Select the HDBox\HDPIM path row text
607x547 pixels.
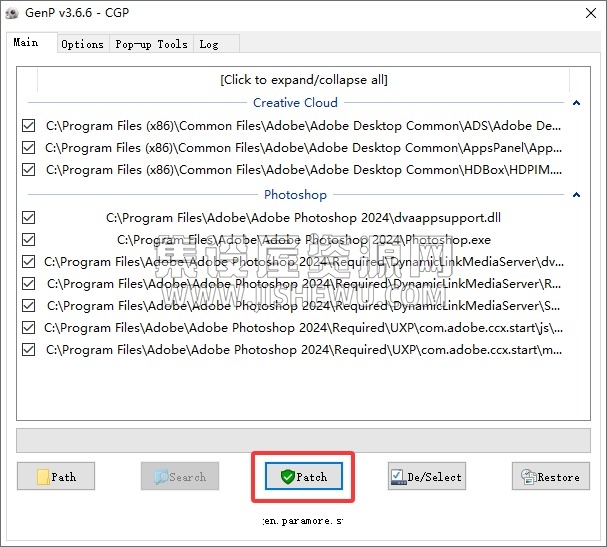tap(304, 170)
